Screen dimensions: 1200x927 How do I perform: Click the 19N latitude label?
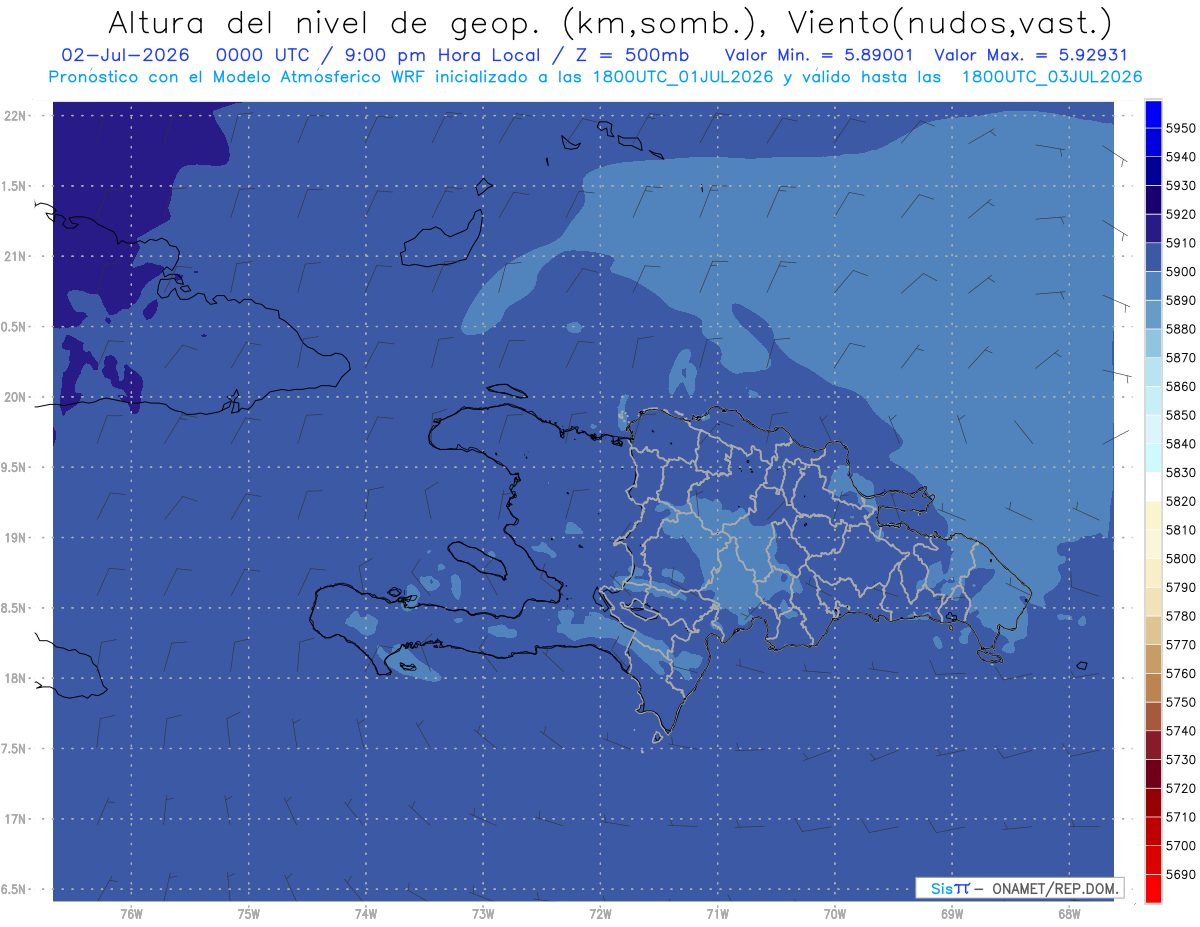click(16, 537)
